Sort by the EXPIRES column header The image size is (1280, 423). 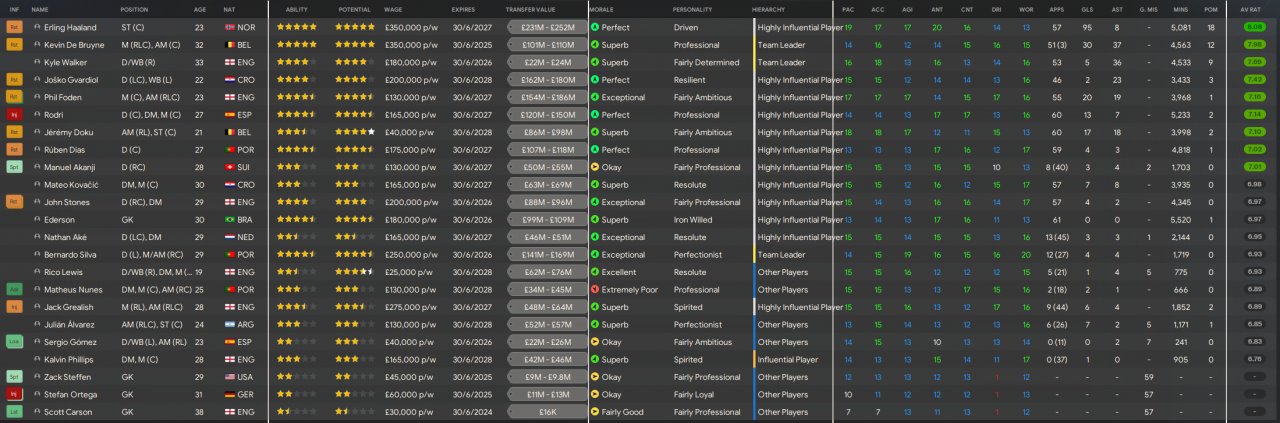pyautogui.click(x=463, y=9)
